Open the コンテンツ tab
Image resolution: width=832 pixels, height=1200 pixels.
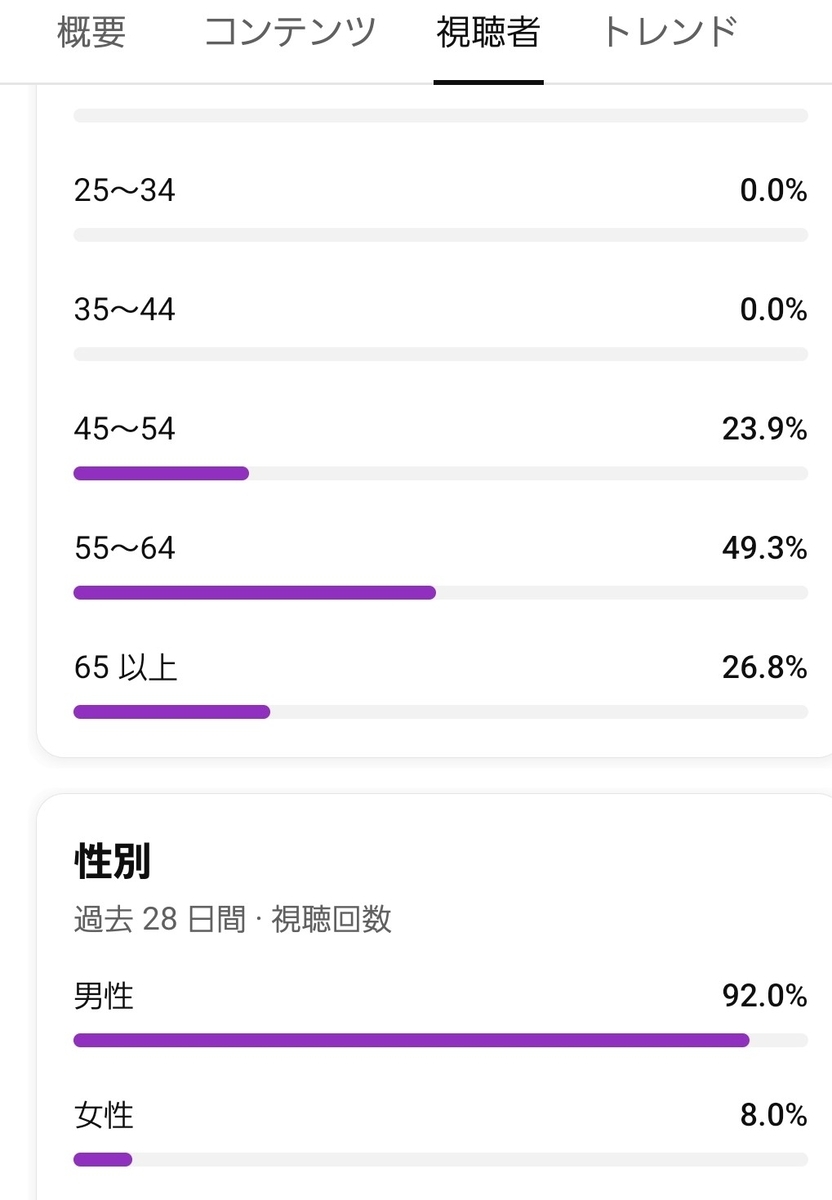pyautogui.click(x=290, y=33)
